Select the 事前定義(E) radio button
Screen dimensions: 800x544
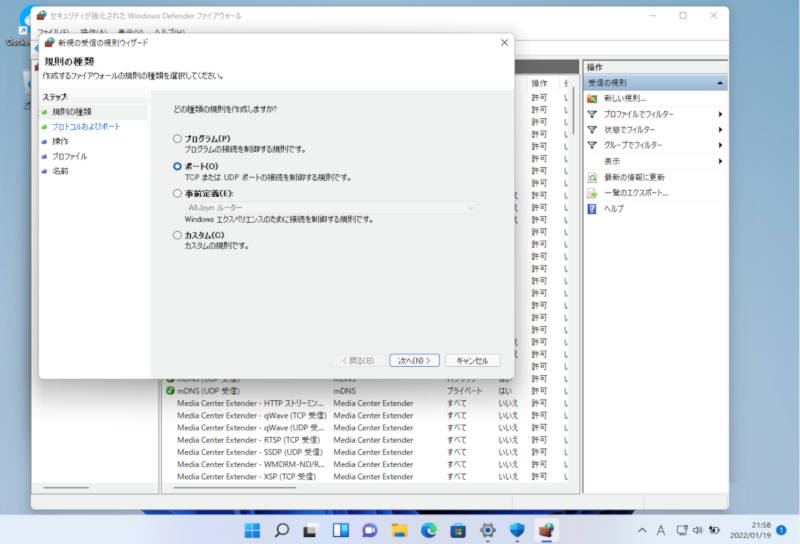tap(177, 193)
